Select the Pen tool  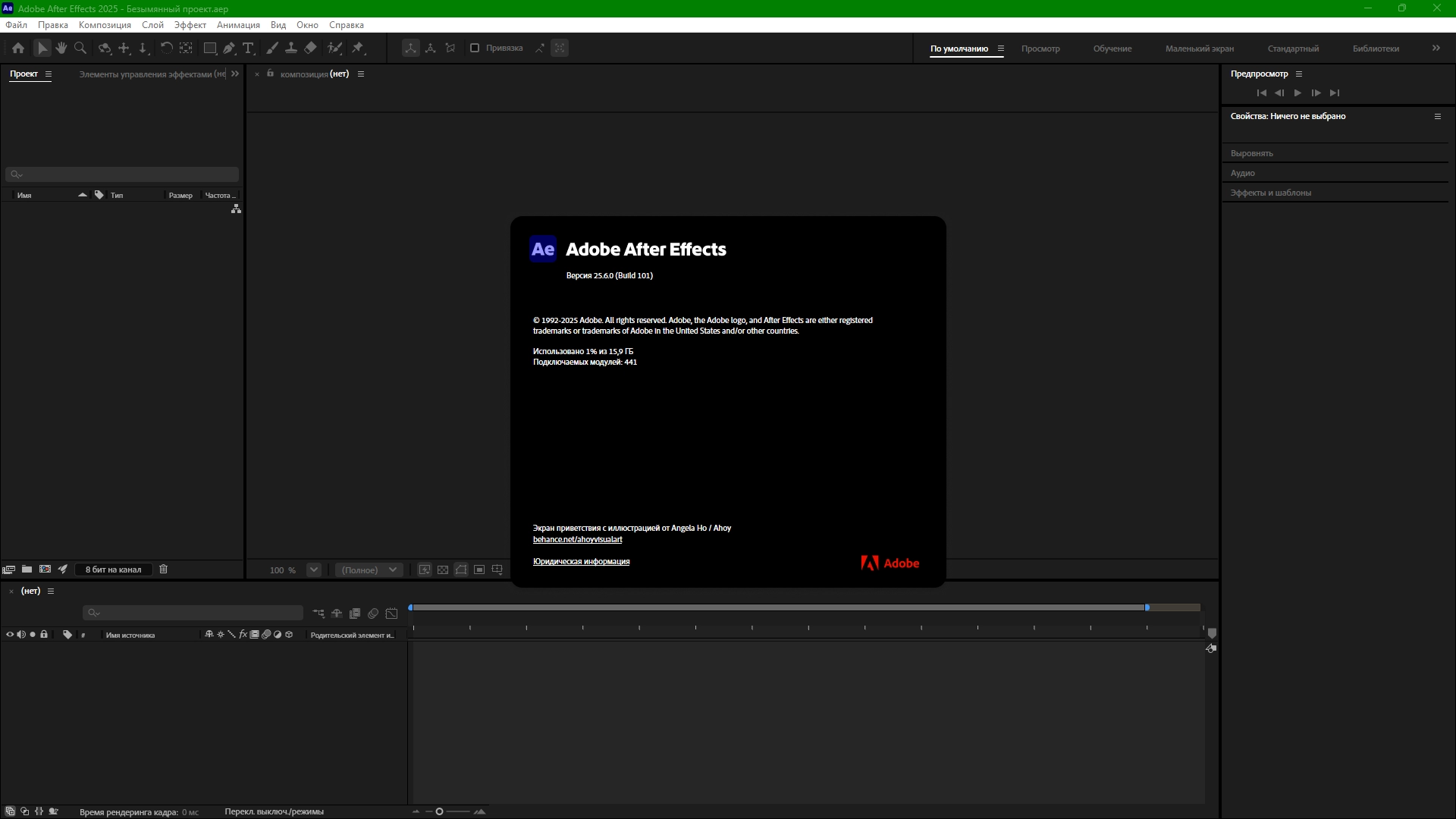pyautogui.click(x=229, y=48)
